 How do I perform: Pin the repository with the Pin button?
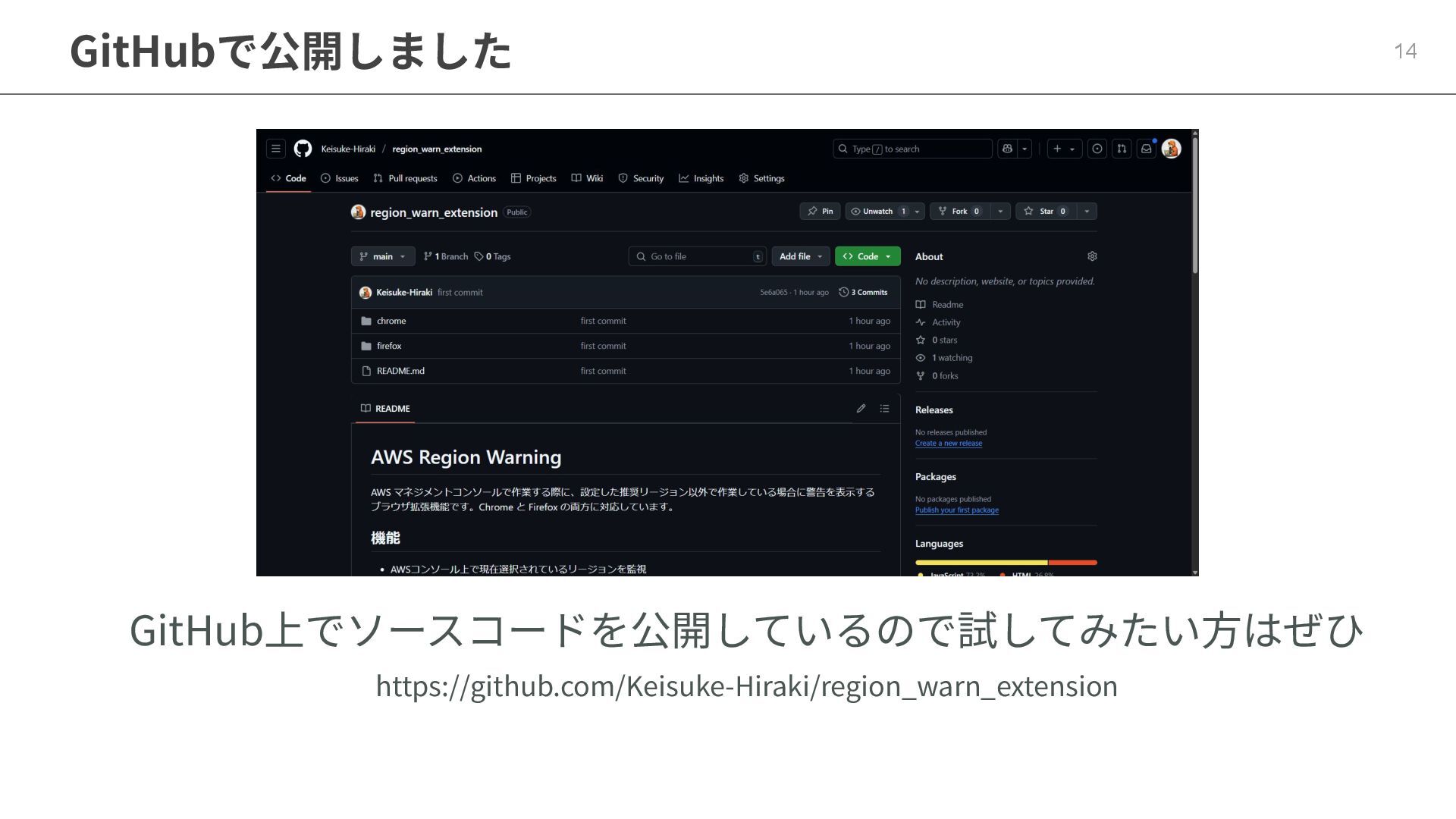(x=820, y=211)
